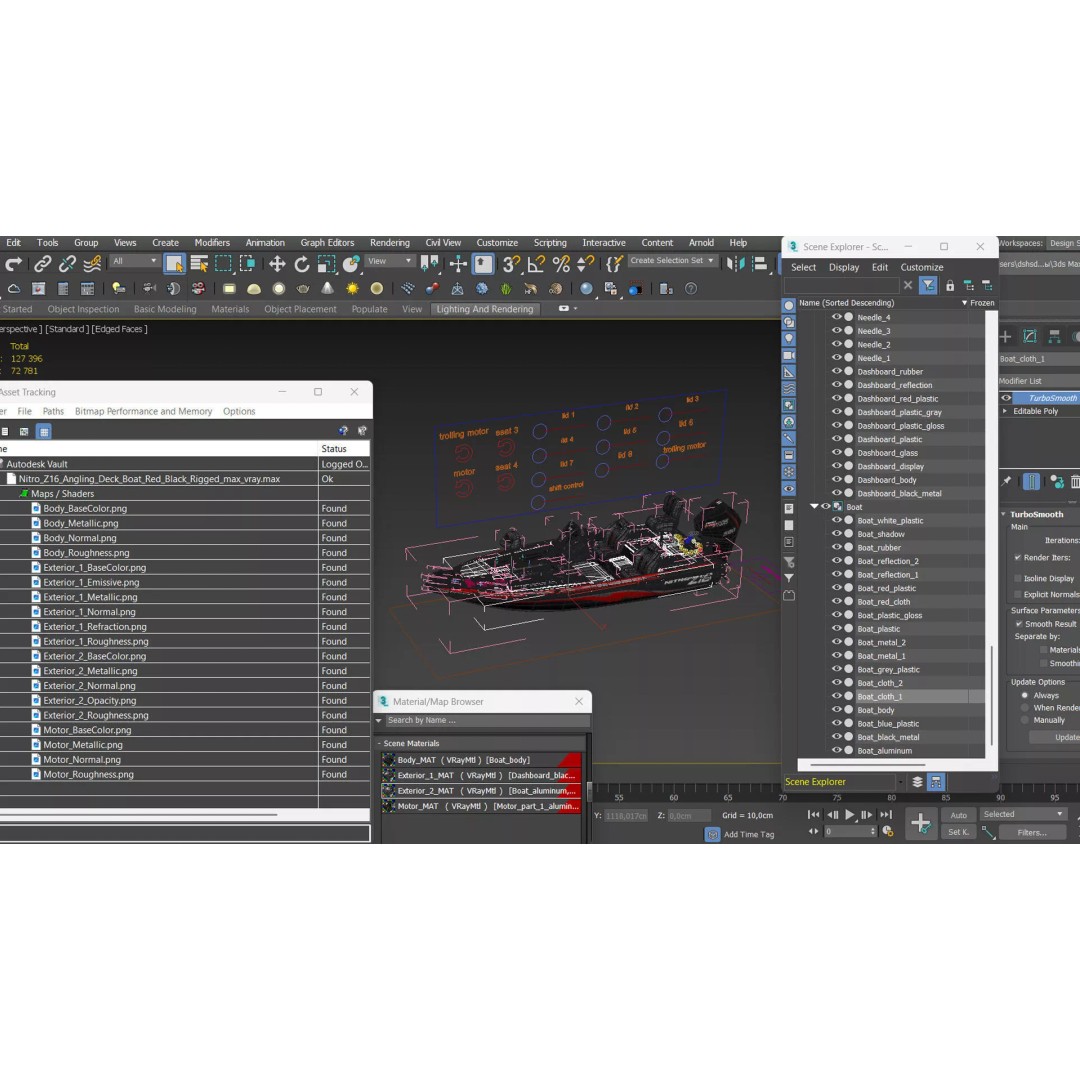Activate the Select Object tool
The image size is (1080, 1080).
point(174,264)
